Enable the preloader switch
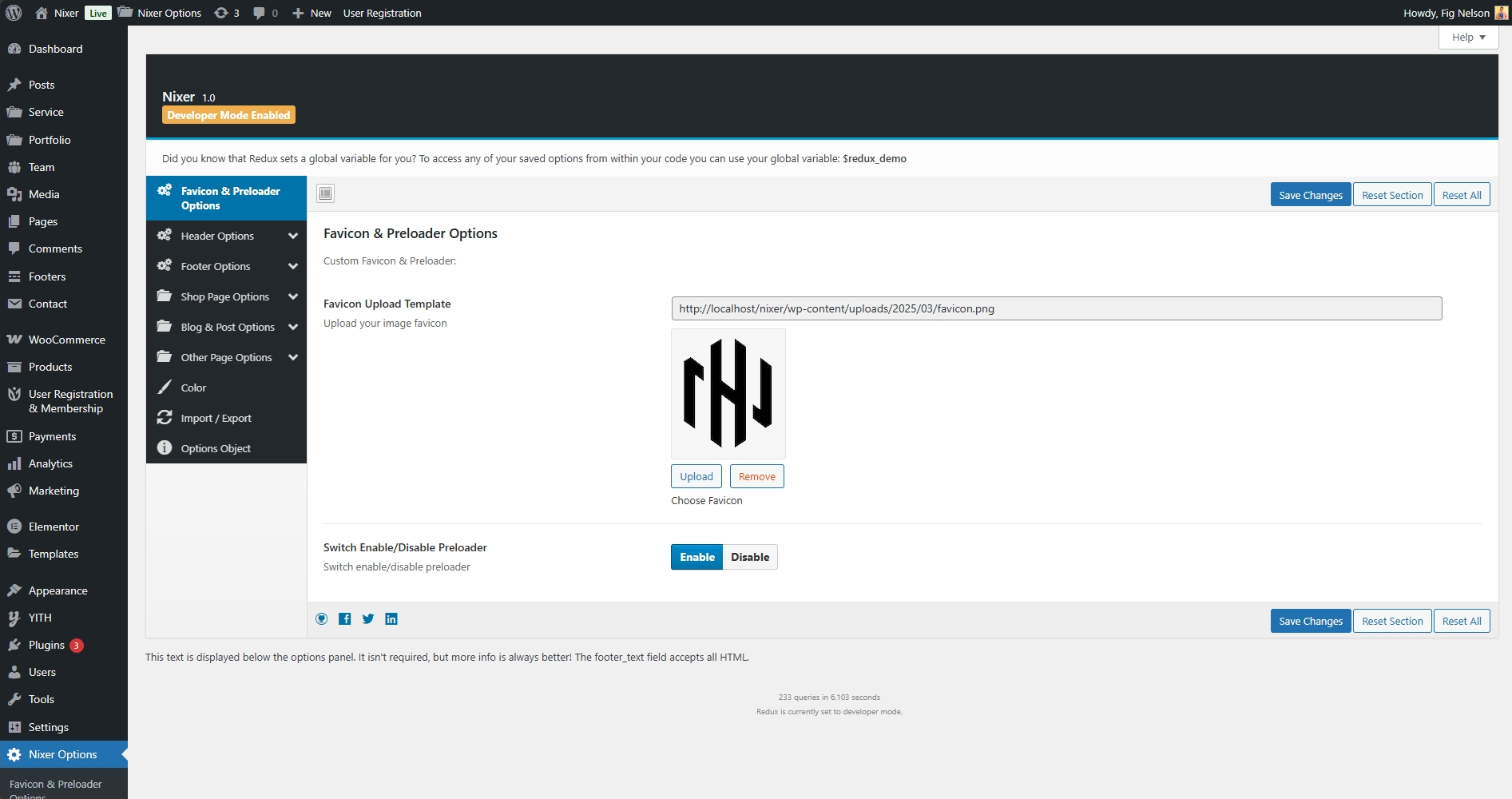 [x=696, y=557]
